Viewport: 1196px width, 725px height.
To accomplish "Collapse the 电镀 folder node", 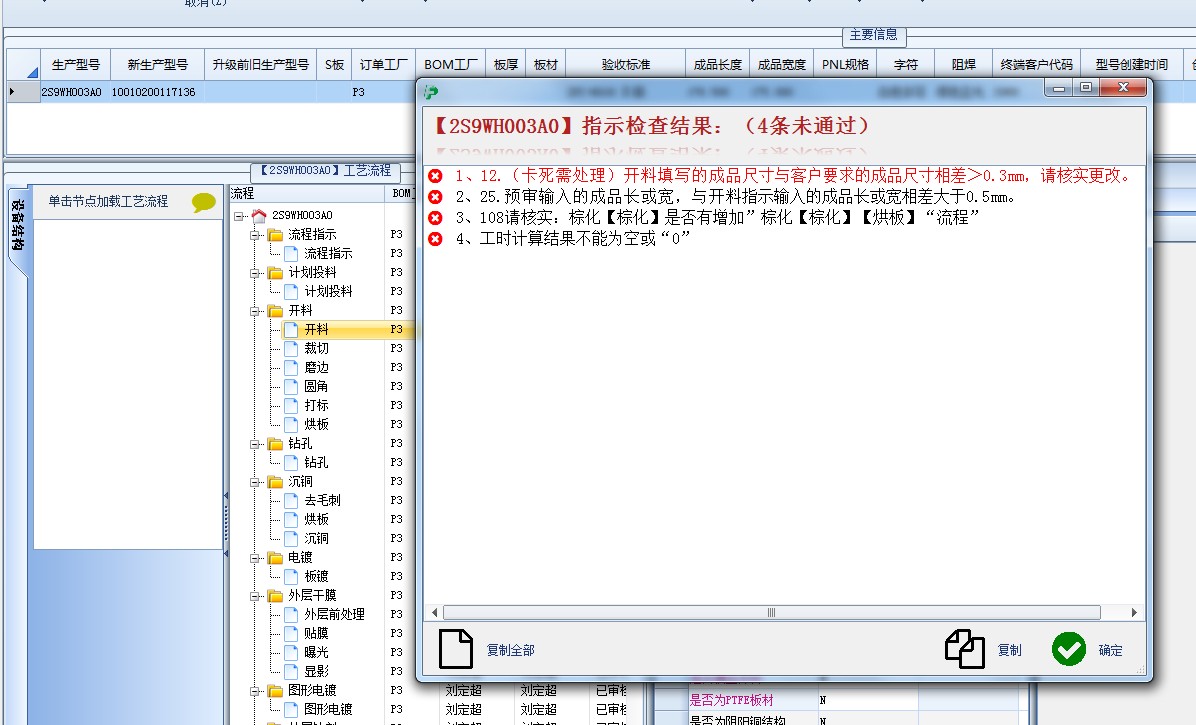I will tap(255, 558).
